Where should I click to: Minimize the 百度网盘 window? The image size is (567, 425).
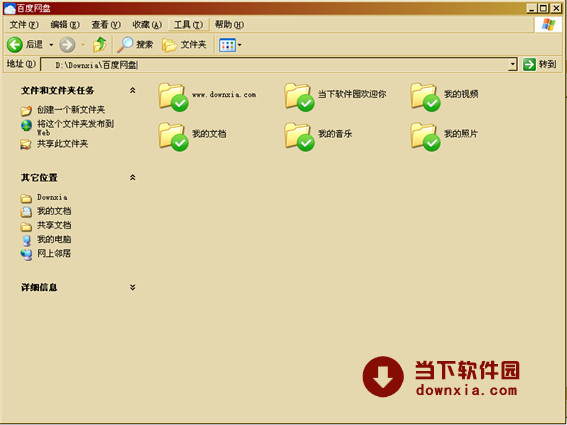pyautogui.click(x=531, y=8)
